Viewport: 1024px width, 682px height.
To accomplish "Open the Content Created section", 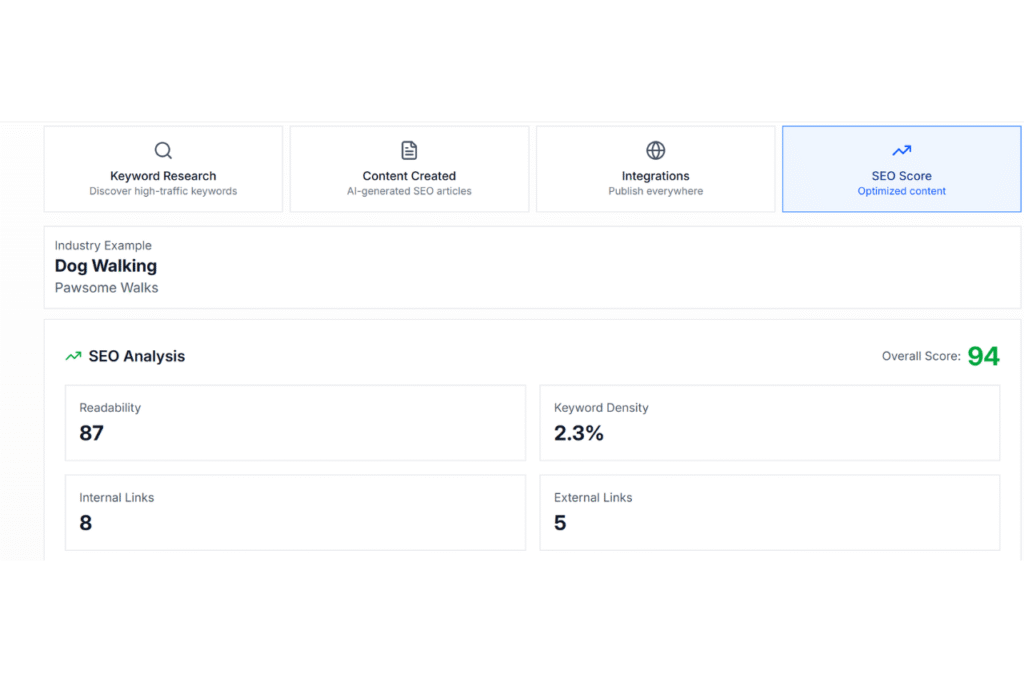I will click(409, 169).
